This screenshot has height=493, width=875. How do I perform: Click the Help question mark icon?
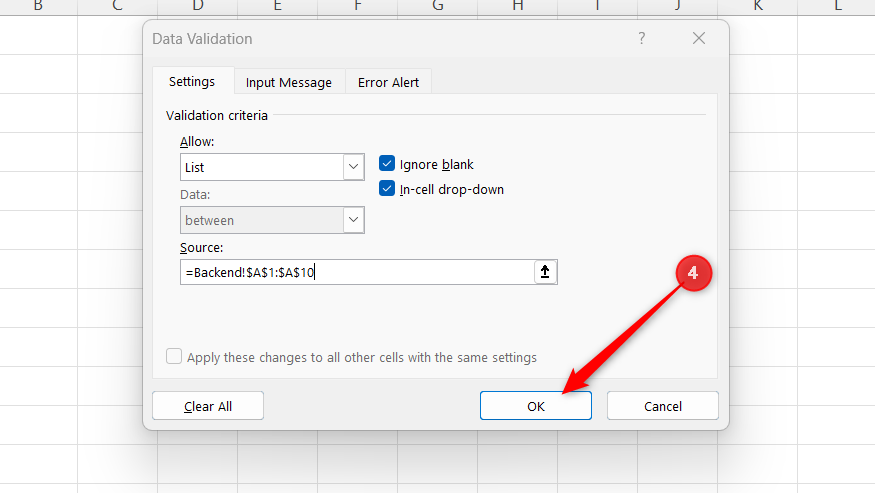tap(642, 39)
